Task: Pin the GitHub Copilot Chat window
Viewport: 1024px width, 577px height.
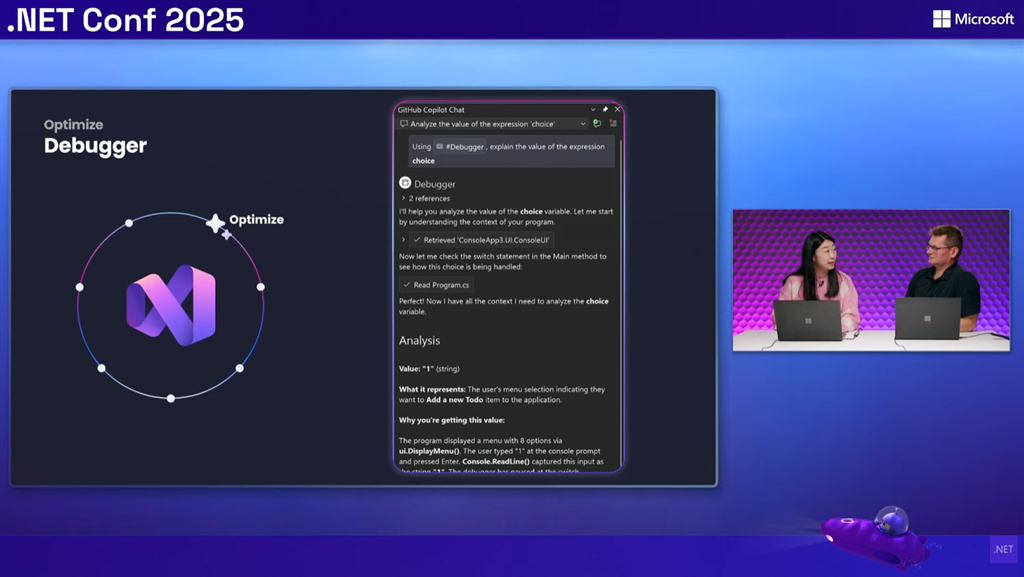Action: coord(605,109)
